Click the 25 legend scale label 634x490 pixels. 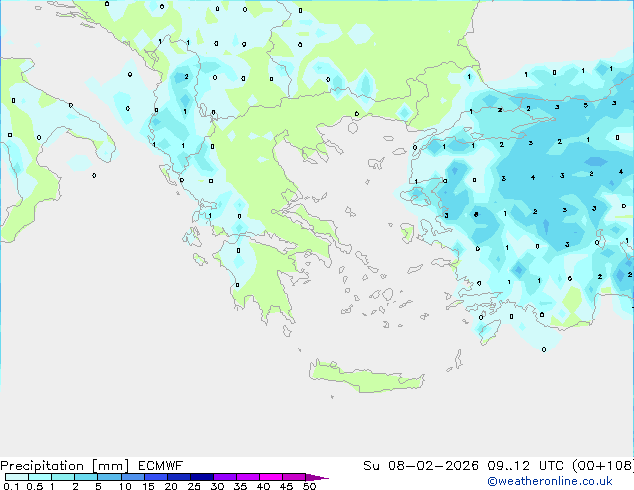(x=194, y=486)
